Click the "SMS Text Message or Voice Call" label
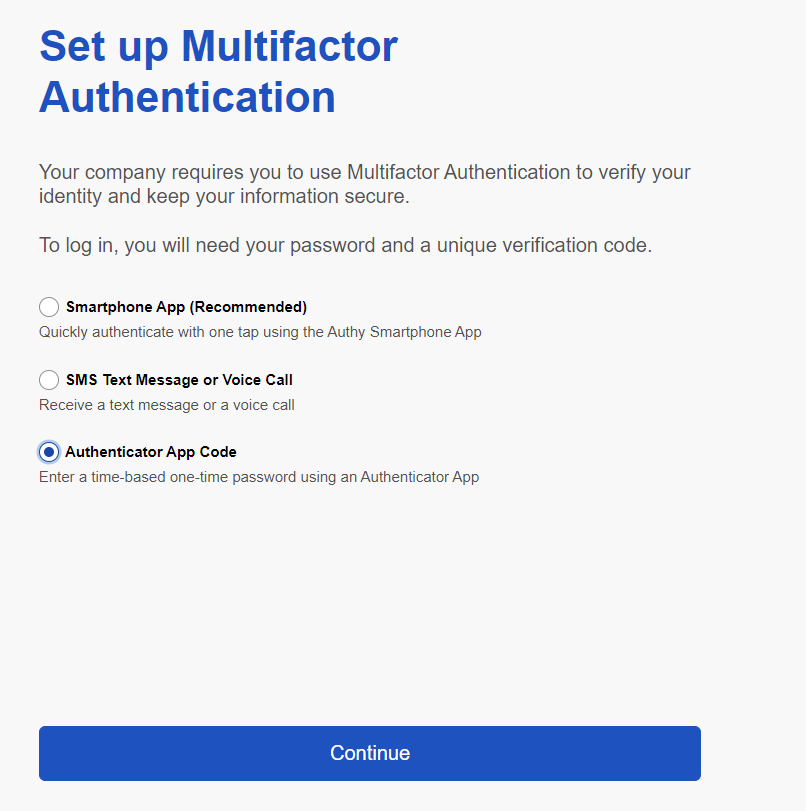The width and height of the screenshot is (806, 811). click(x=179, y=380)
